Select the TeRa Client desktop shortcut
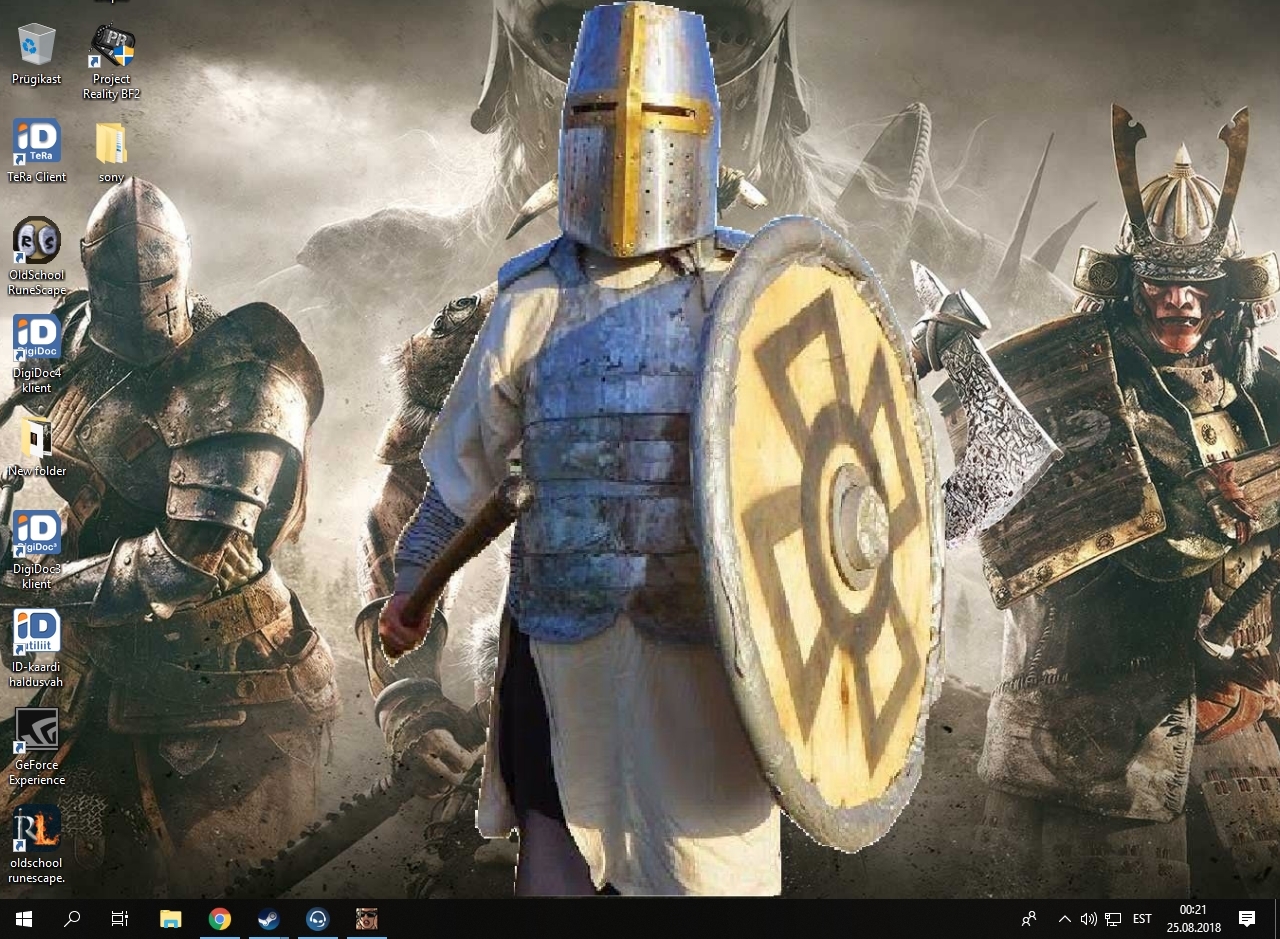This screenshot has height=939, width=1280. 37,151
